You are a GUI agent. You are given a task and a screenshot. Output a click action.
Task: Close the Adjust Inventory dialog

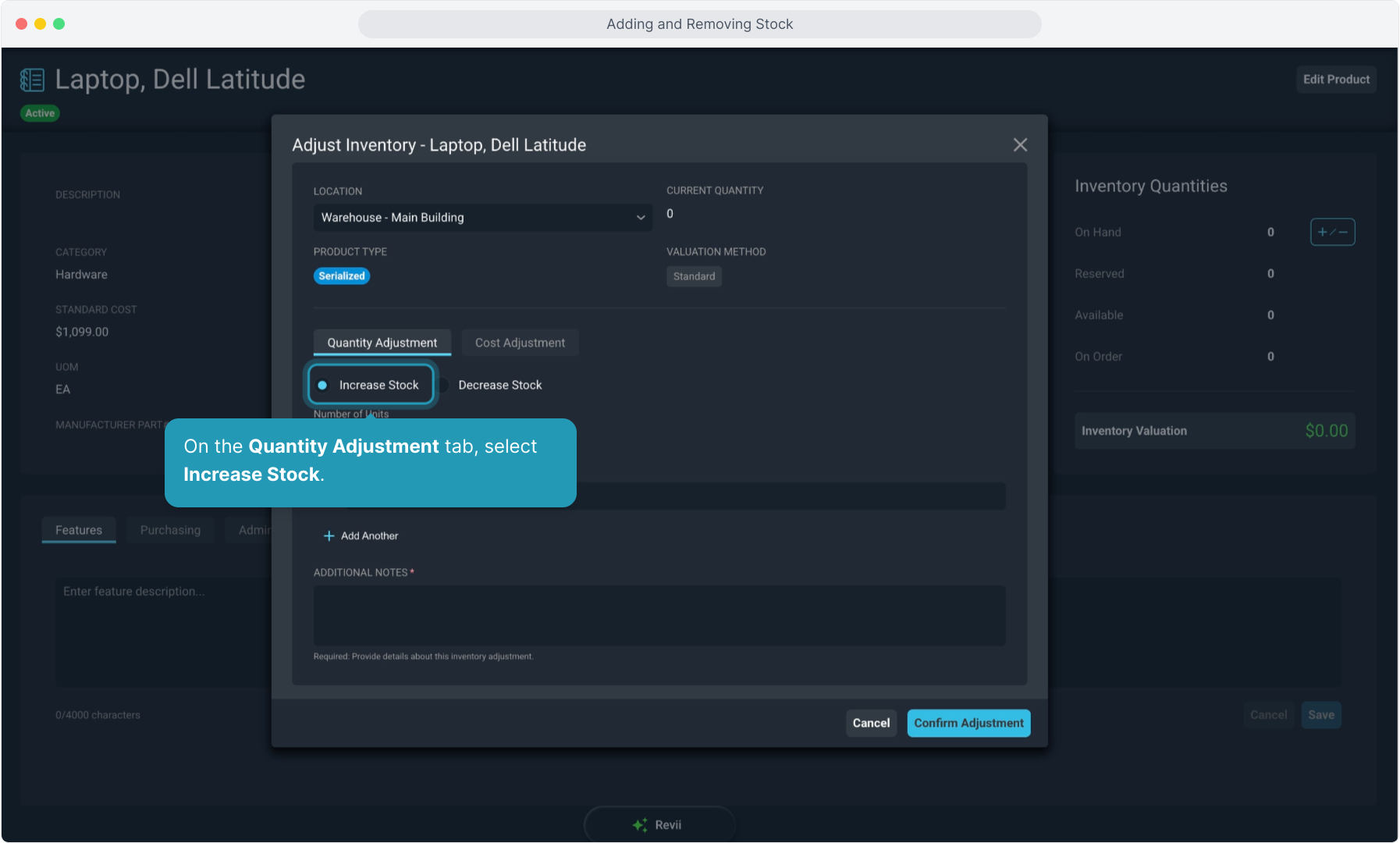click(1020, 145)
